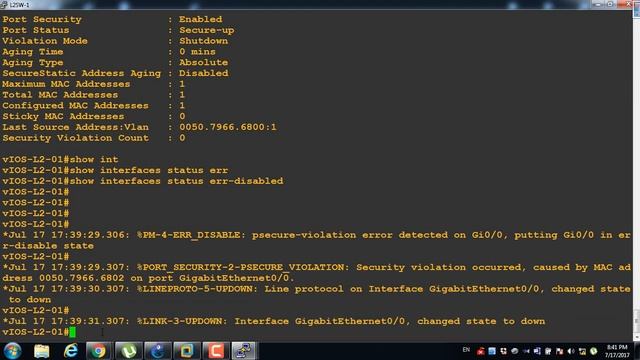Screen dimensions: 640x360
Task: Open the Windows Start menu
Action: (12, 351)
